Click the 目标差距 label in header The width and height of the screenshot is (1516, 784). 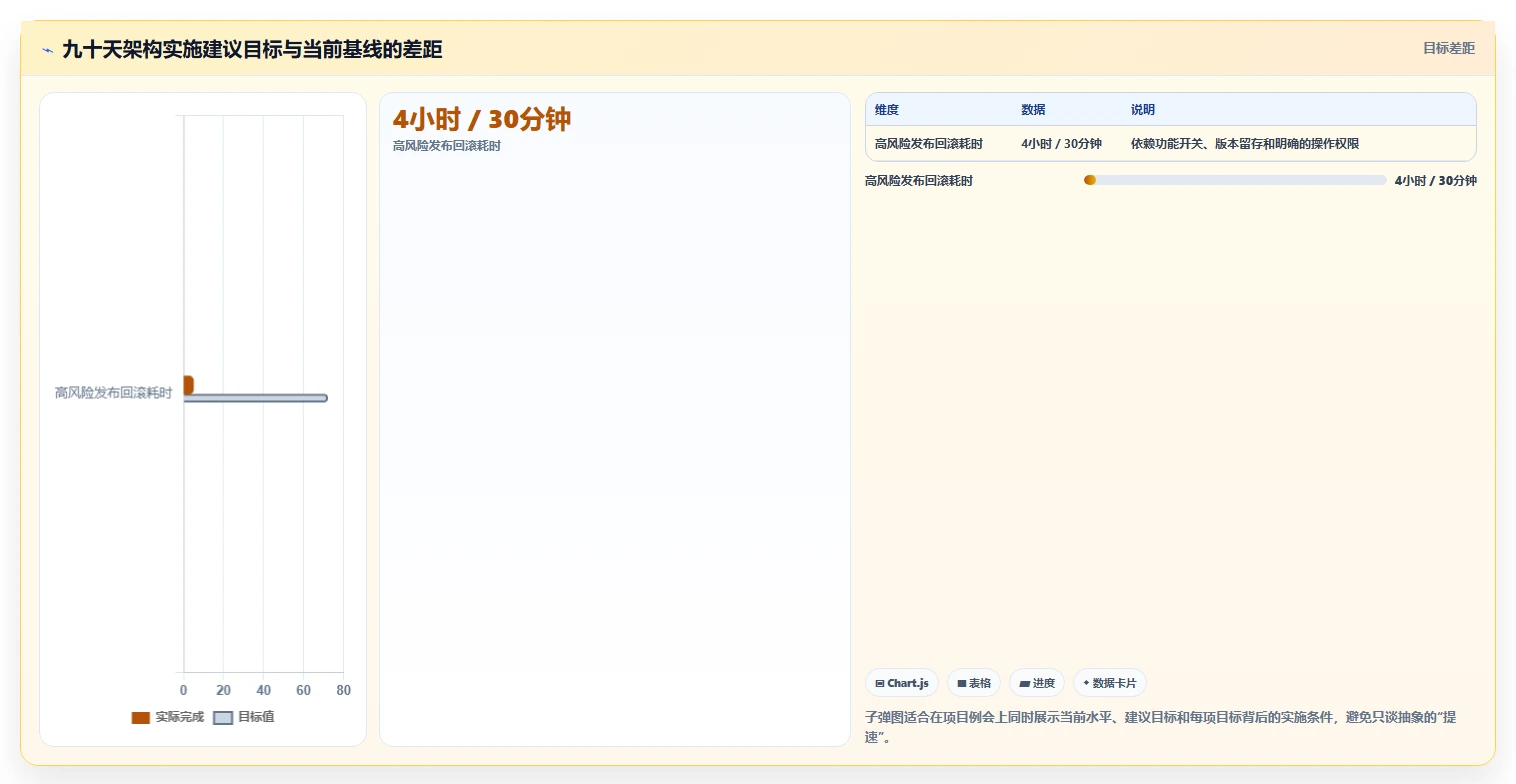[x=1449, y=48]
